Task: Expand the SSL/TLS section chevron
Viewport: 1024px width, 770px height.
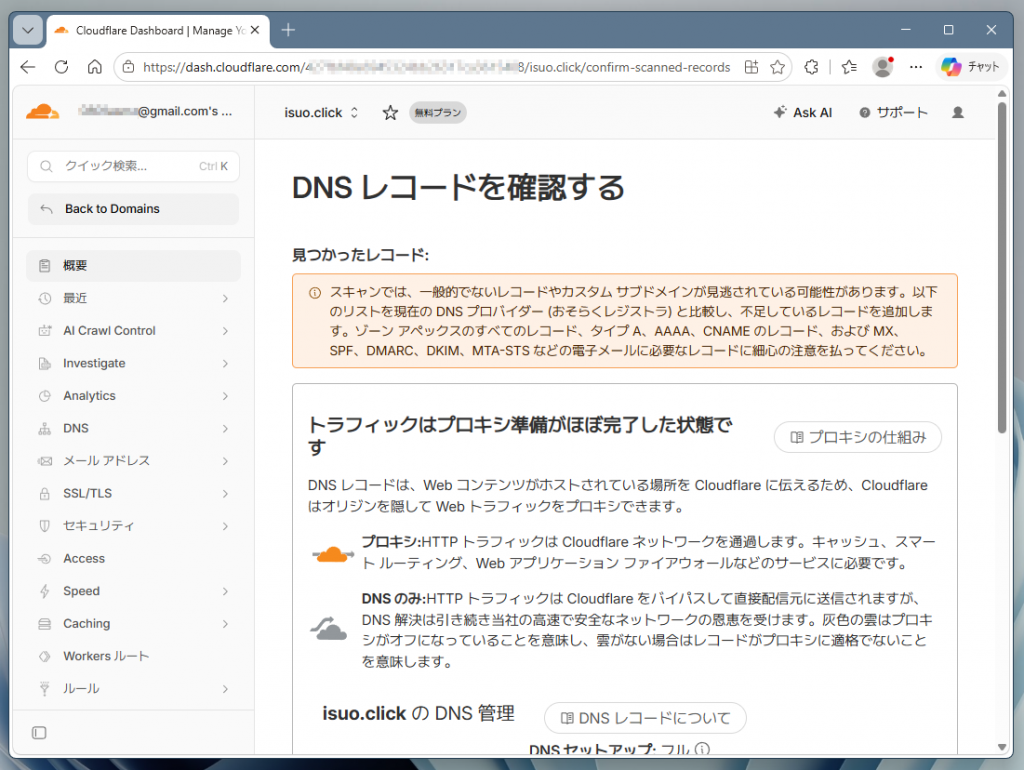Action: [225, 494]
